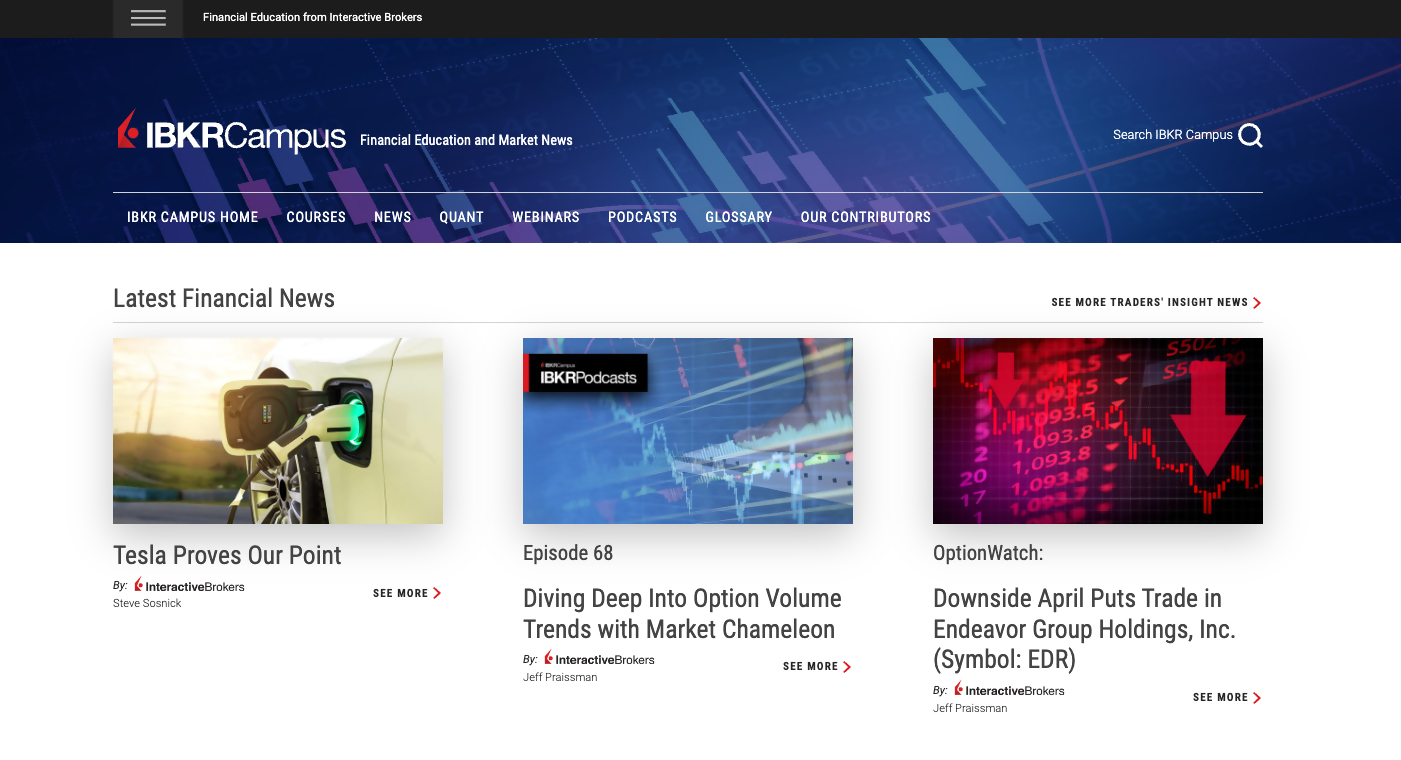
Task: Click Financial Education from Interactive Brokers text
Action: (312, 17)
